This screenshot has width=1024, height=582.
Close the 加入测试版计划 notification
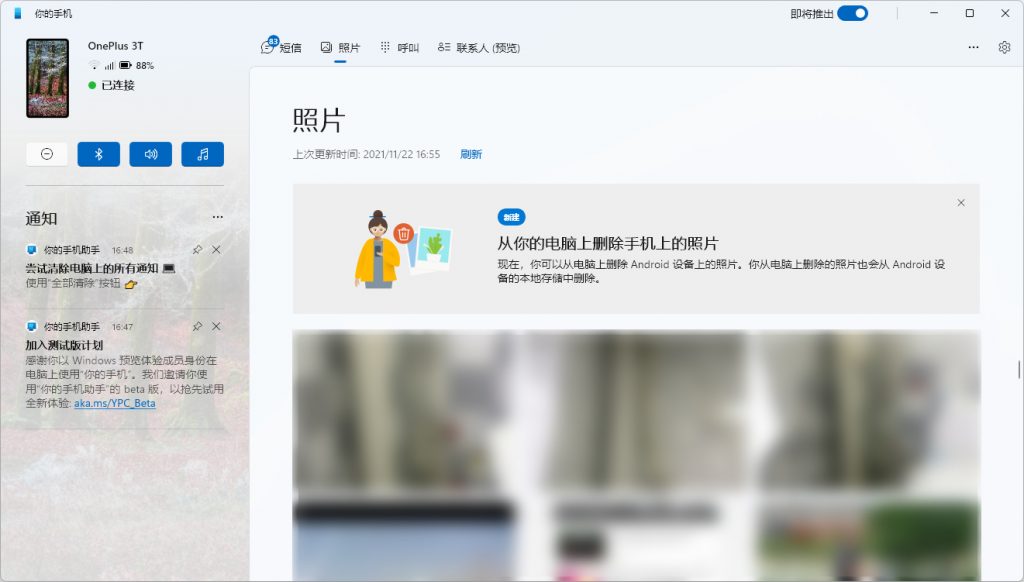[x=216, y=326]
